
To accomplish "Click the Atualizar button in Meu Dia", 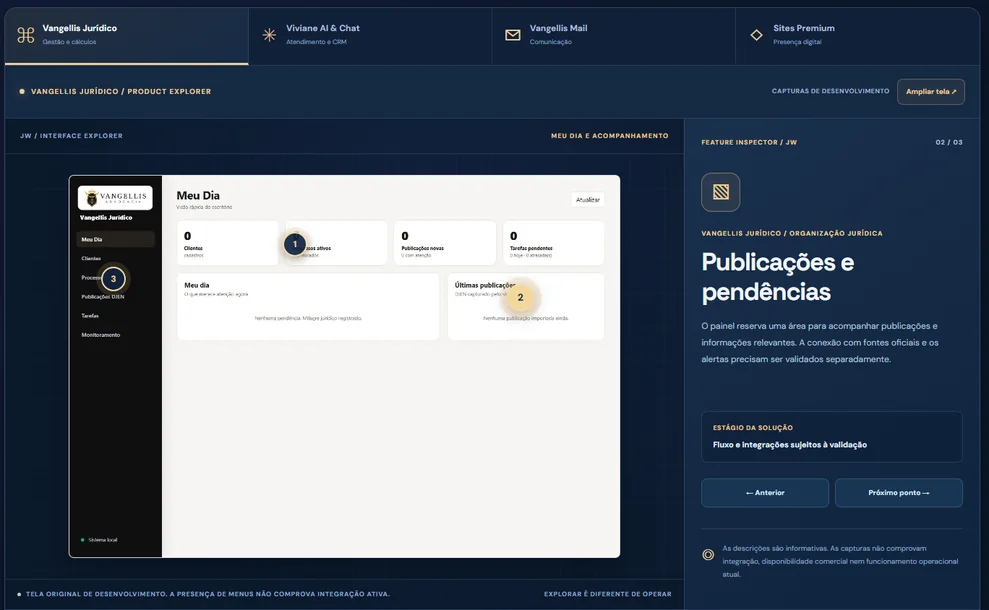I will 588,199.
